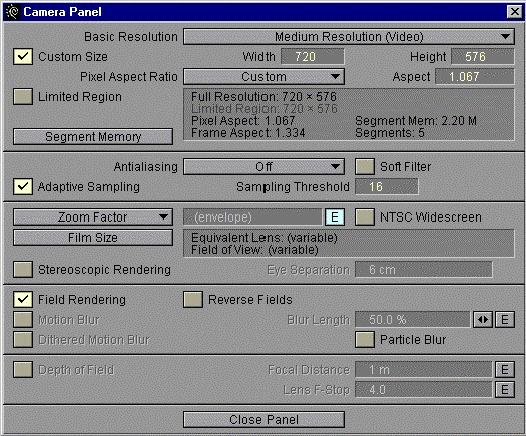Open the Zoom Factor dropdown
The height and width of the screenshot is (436, 526).
[x=93, y=217]
